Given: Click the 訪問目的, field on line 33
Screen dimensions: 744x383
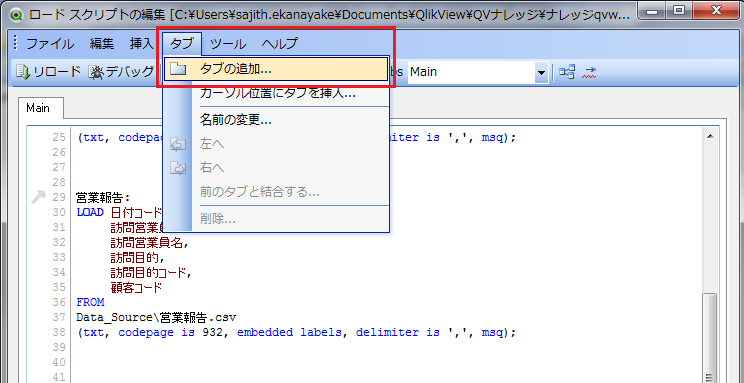Looking at the screenshot, I should pos(138,258).
